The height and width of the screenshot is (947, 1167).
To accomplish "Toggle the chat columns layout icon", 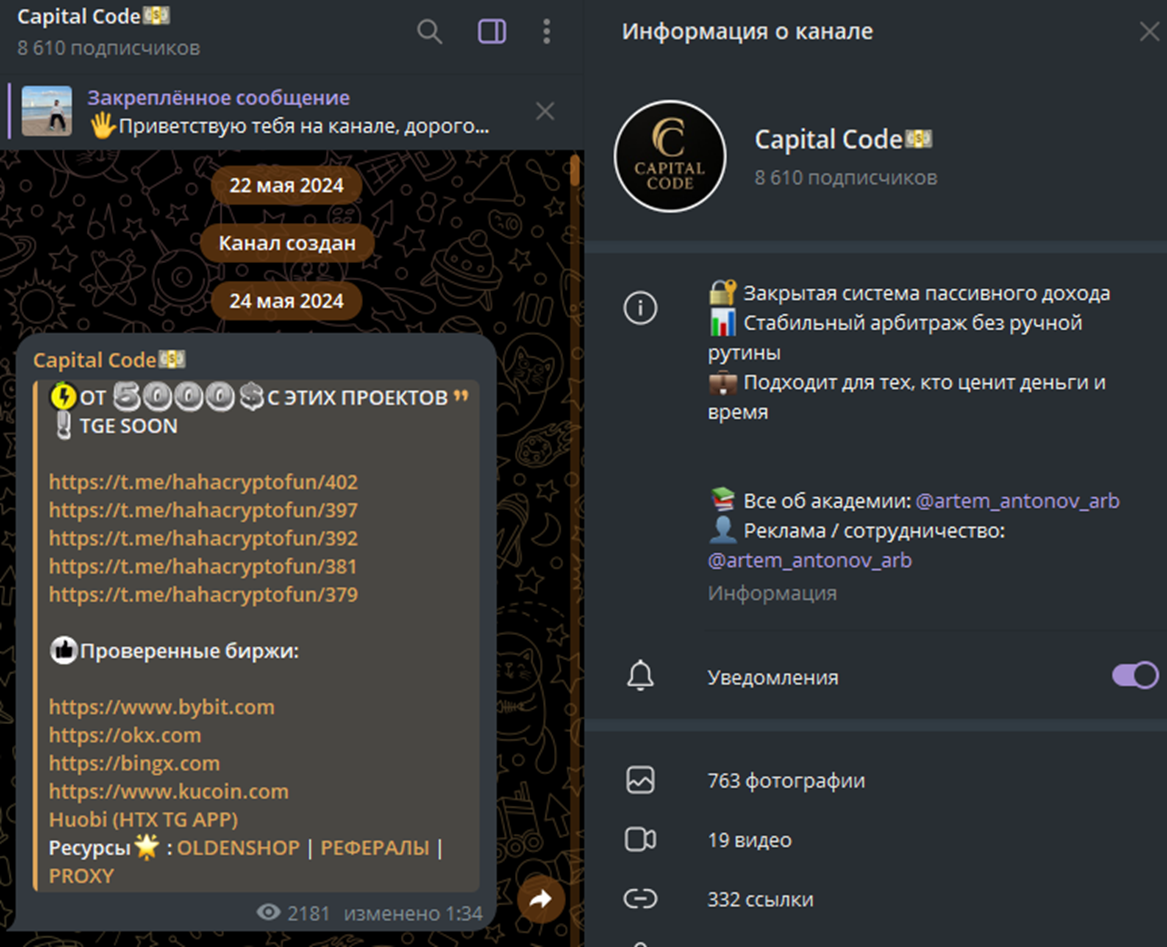I will point(491,31).
